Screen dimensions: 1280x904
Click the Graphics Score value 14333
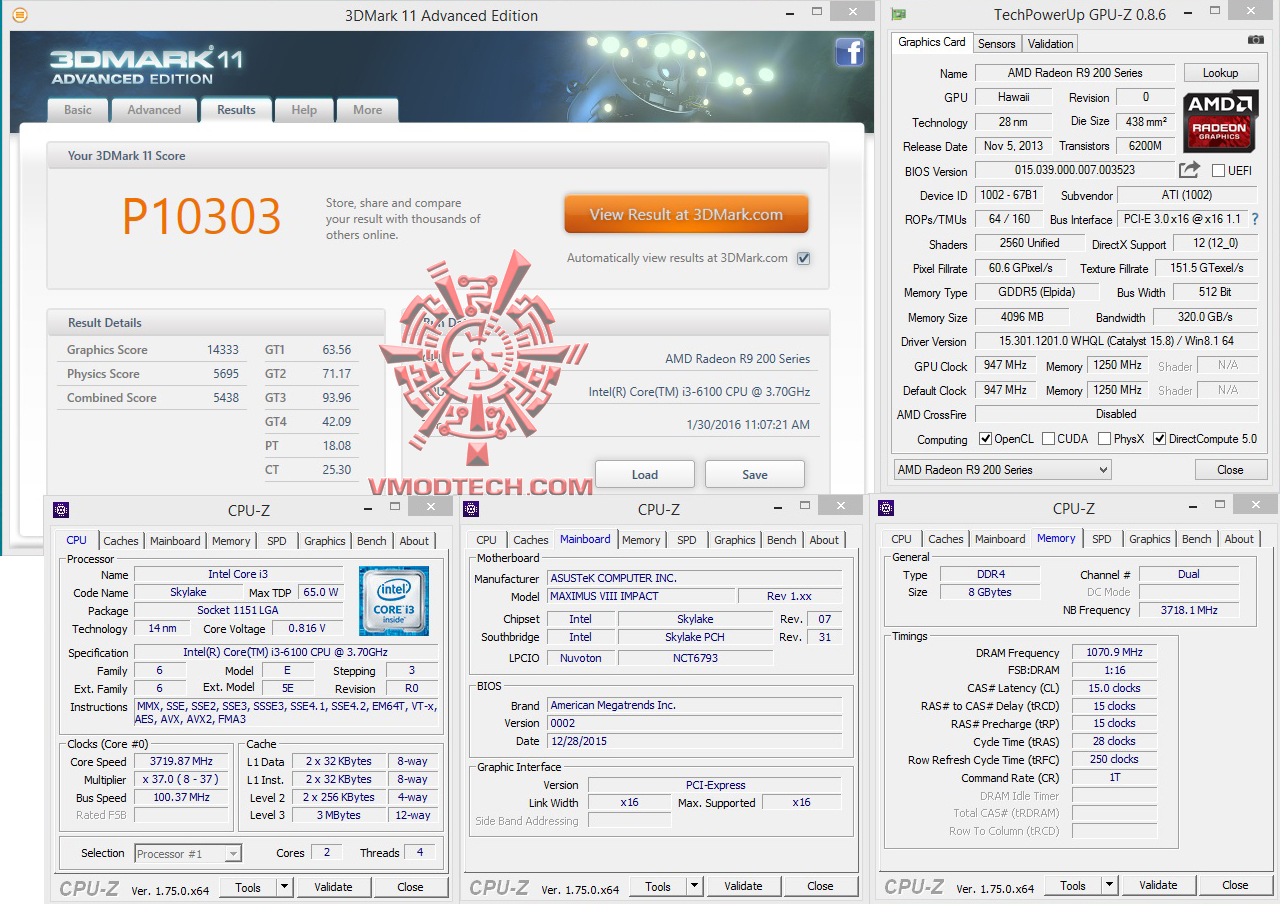pos(222,350)
